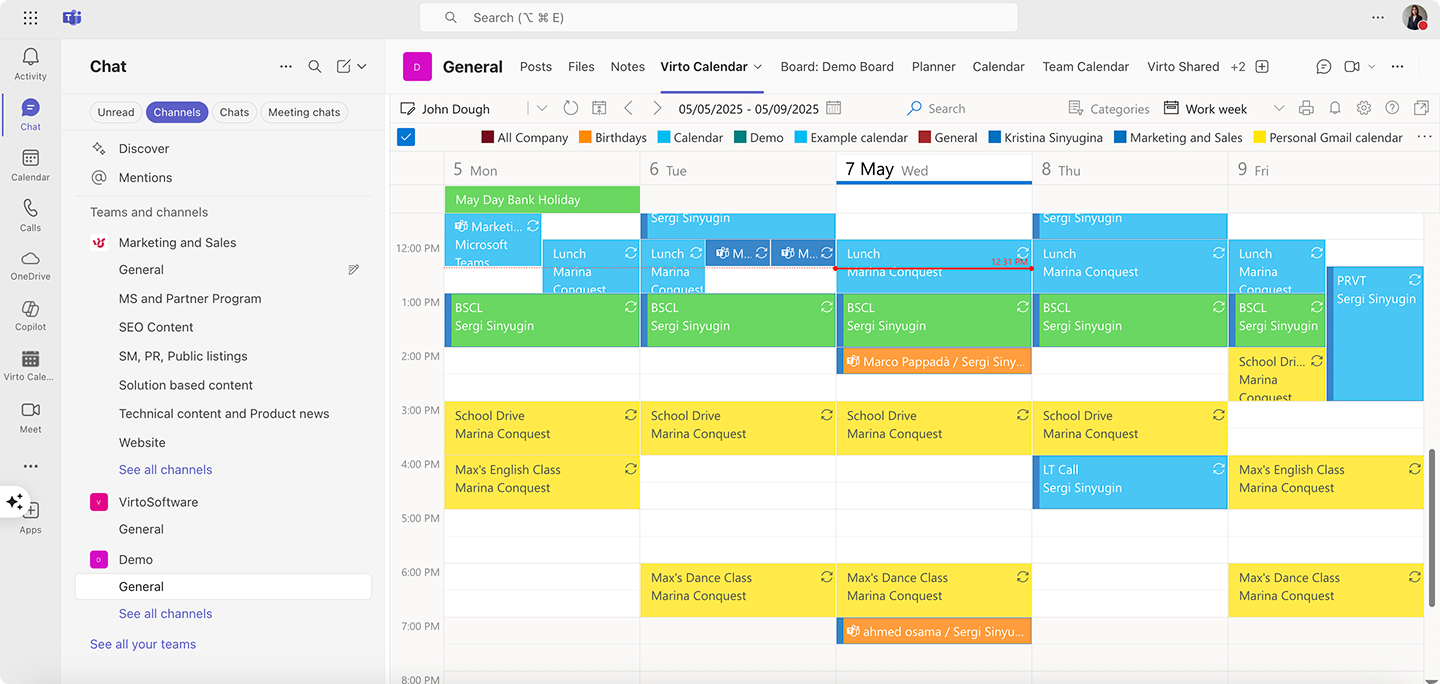1440x684 pixels.
Task: Open the Planner tab
Action: pyautogui.click(x=933, y=66)
